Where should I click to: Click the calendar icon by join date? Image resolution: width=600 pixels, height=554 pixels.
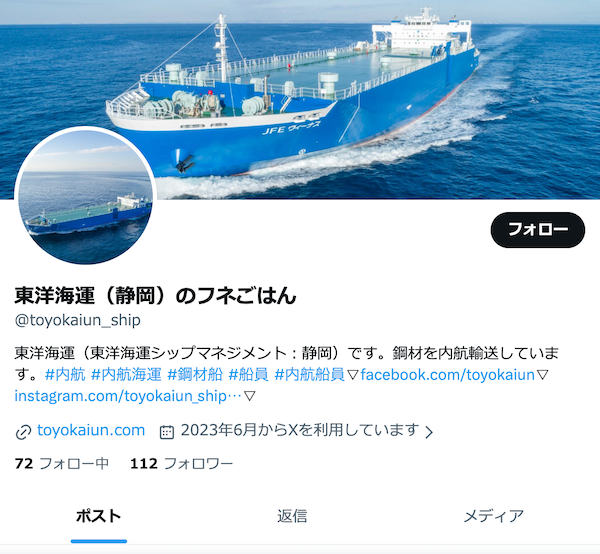(166, 432)
